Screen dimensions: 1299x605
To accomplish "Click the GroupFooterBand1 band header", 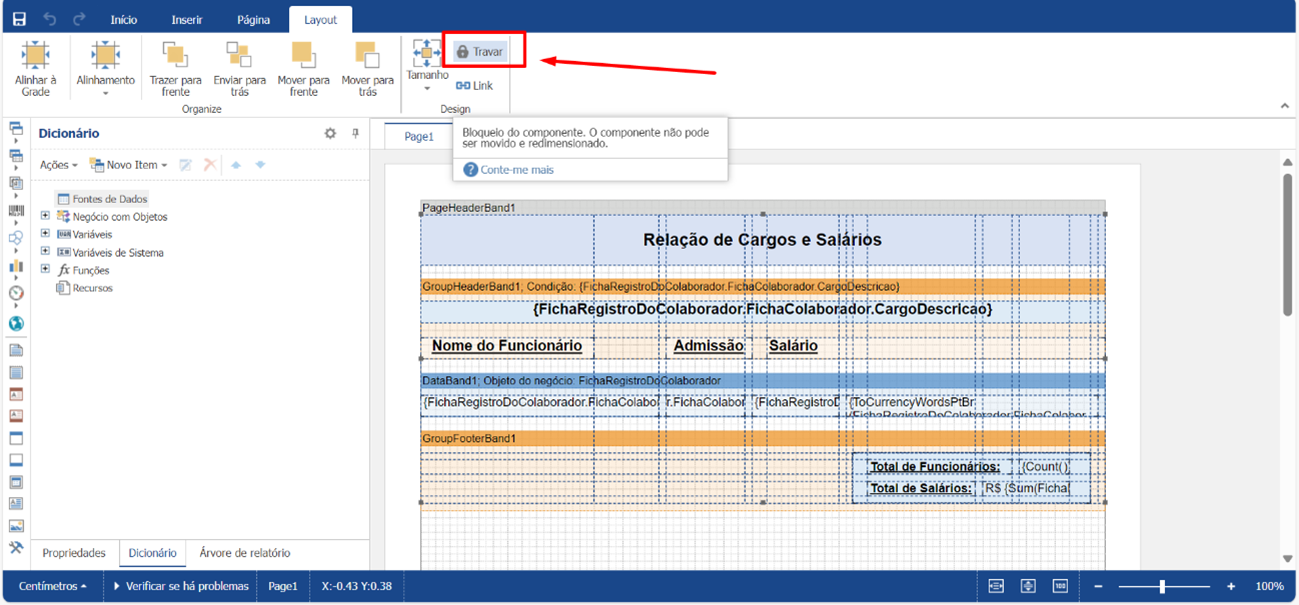I will (763, 438).
